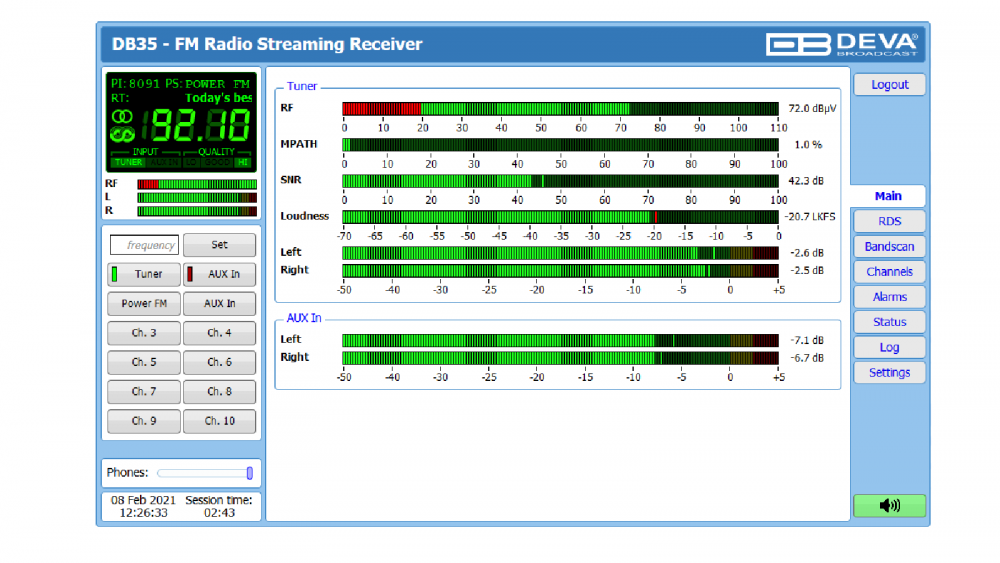Click the -6.7 dB AUX Right value
This screenshot has width=1000, height=563.
pyautogui.click(x=807, y=358)
